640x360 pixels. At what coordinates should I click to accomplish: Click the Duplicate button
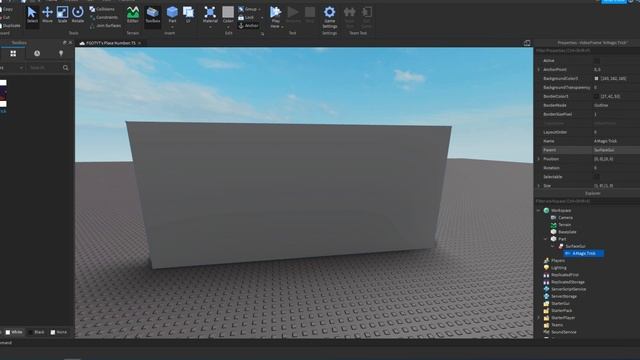pyautogui.click(x=10, y=25)
